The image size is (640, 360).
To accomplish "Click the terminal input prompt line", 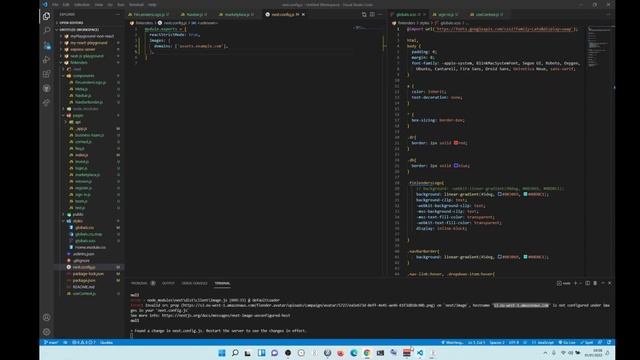I will pyautogui.click(x=132, y=336).
